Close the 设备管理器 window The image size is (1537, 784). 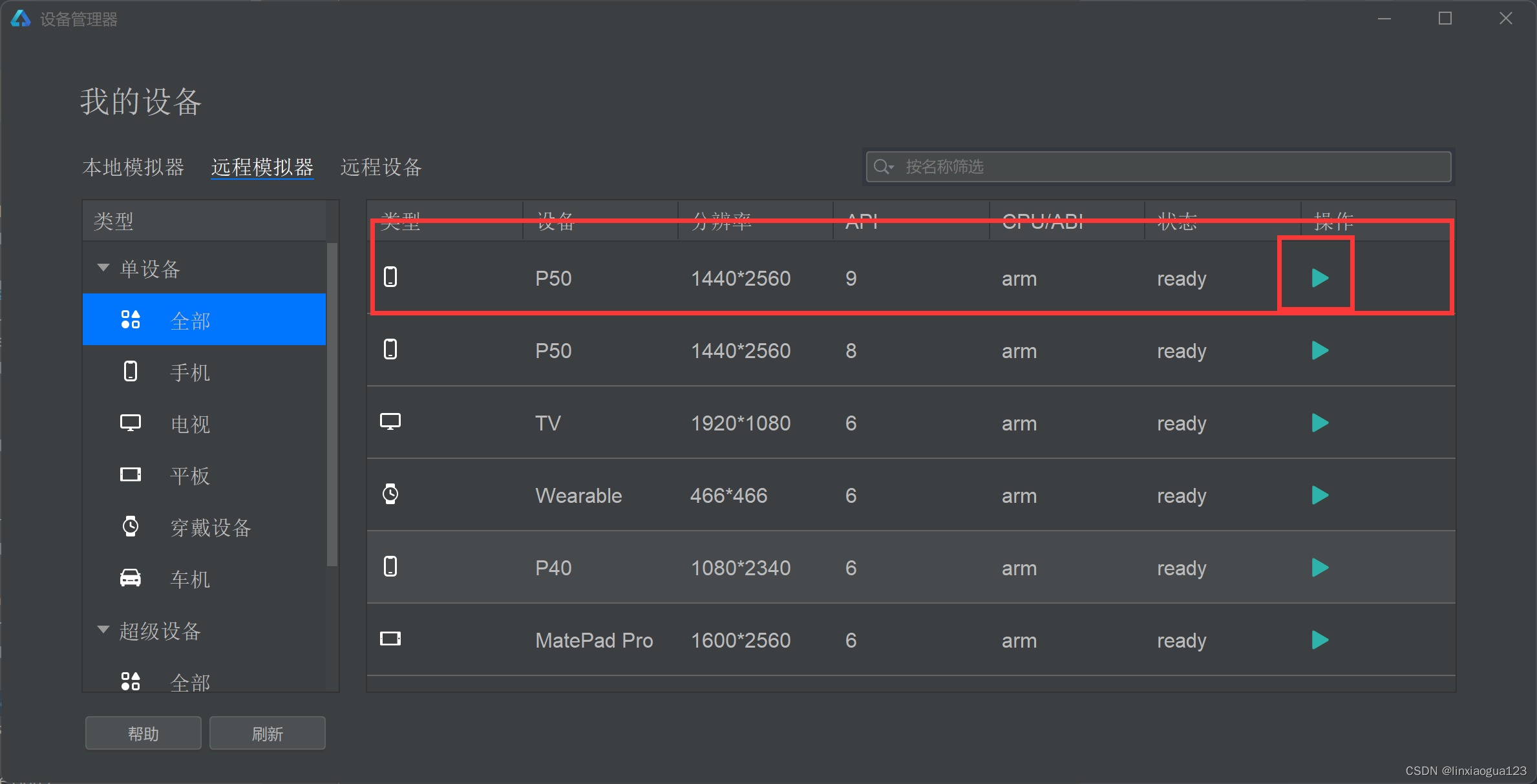click(1506, 19)
